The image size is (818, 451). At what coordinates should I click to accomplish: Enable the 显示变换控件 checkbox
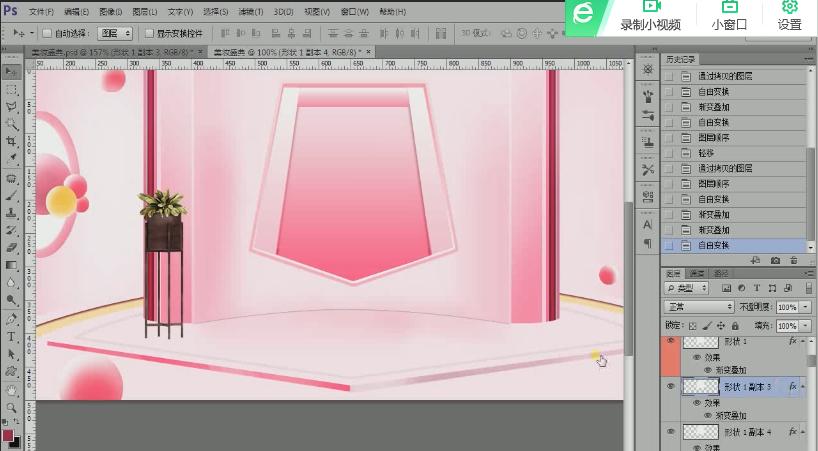pyautogui.click(x=149, y=33)
